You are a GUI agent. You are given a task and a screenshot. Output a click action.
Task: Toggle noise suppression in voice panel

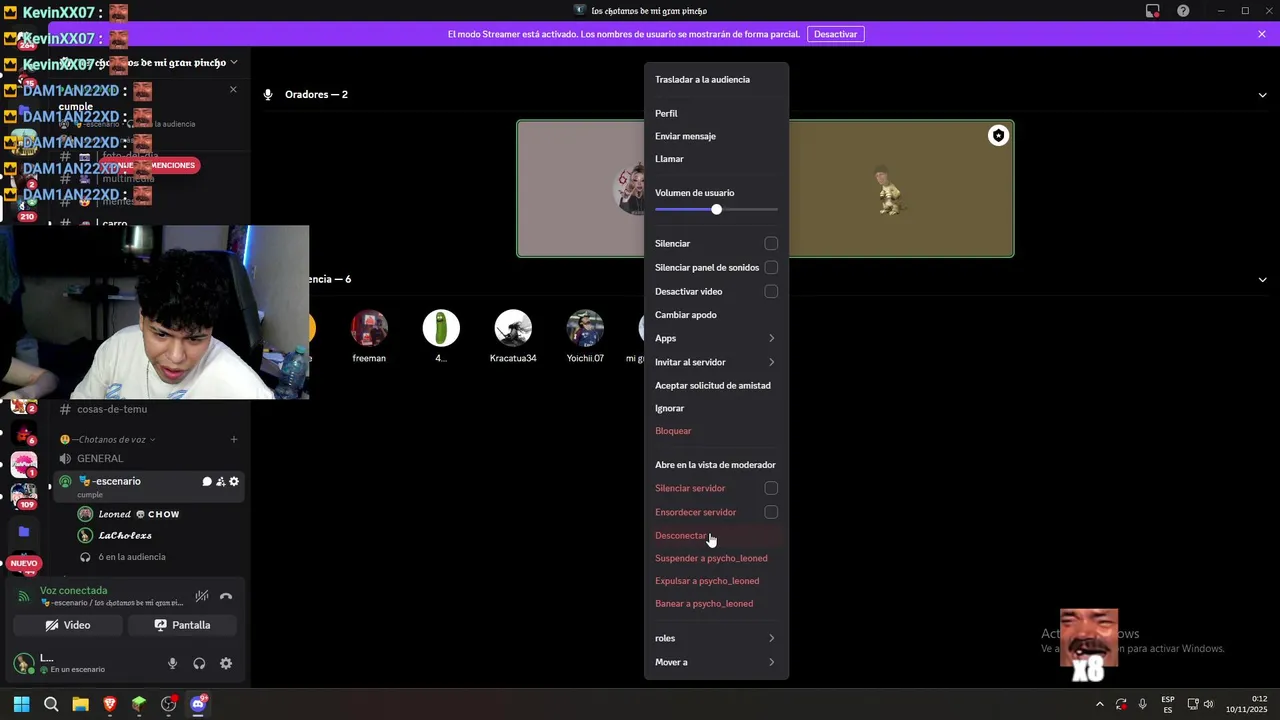pyautogui.click(x=202, y=596)
